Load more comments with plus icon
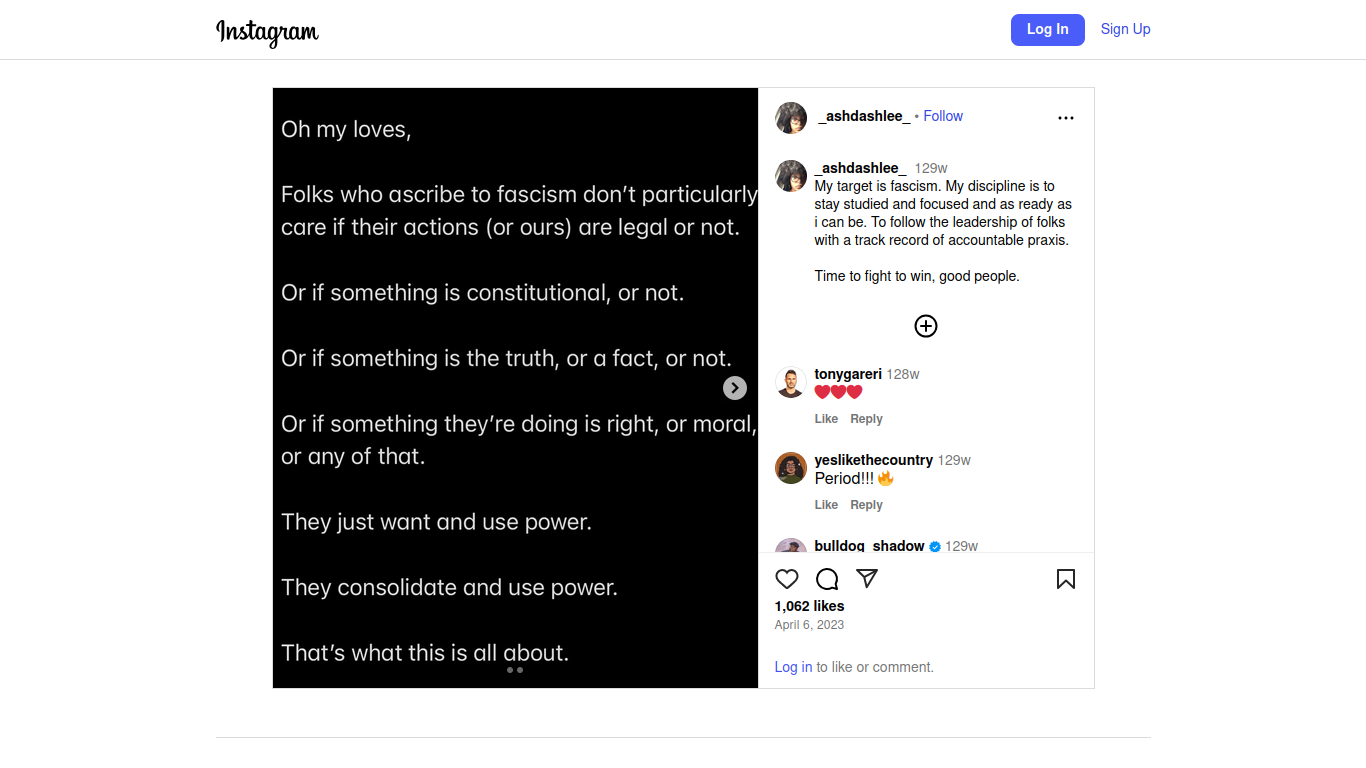The image size is (1366, 768). click(x=926, y=326)
